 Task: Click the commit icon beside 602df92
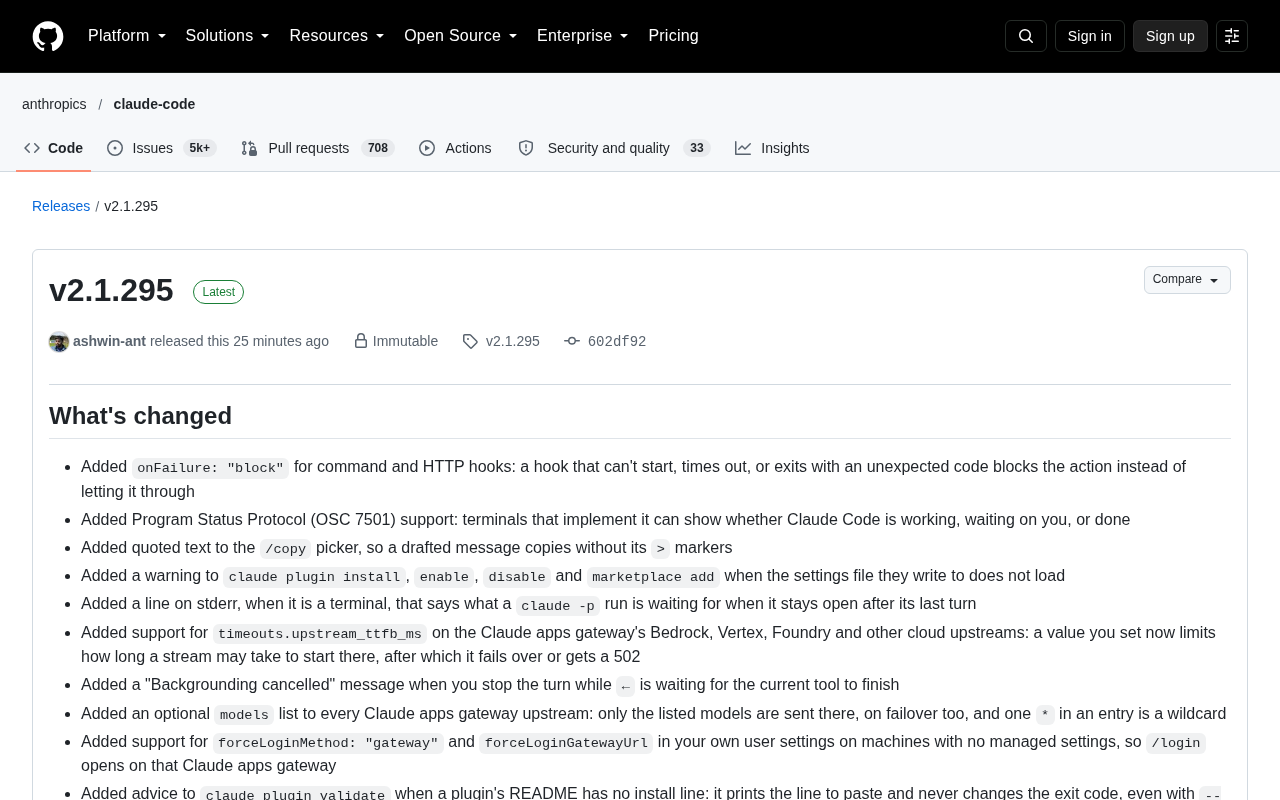click(572, 341)
